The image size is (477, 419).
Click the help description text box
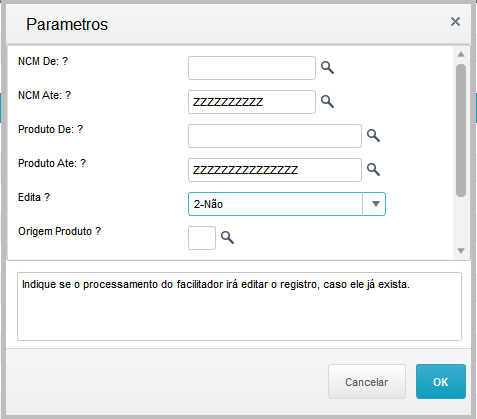(x=239, y=307)
